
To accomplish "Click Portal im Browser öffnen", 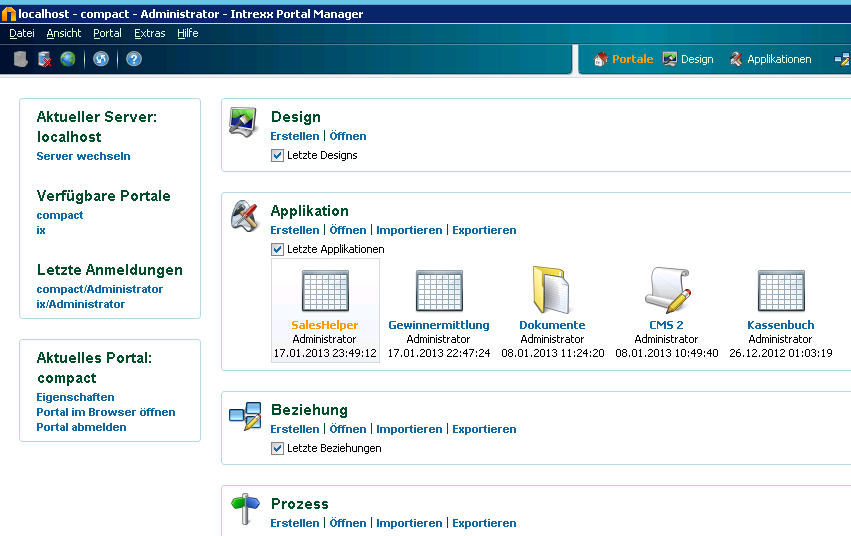I will pos(106,412).
